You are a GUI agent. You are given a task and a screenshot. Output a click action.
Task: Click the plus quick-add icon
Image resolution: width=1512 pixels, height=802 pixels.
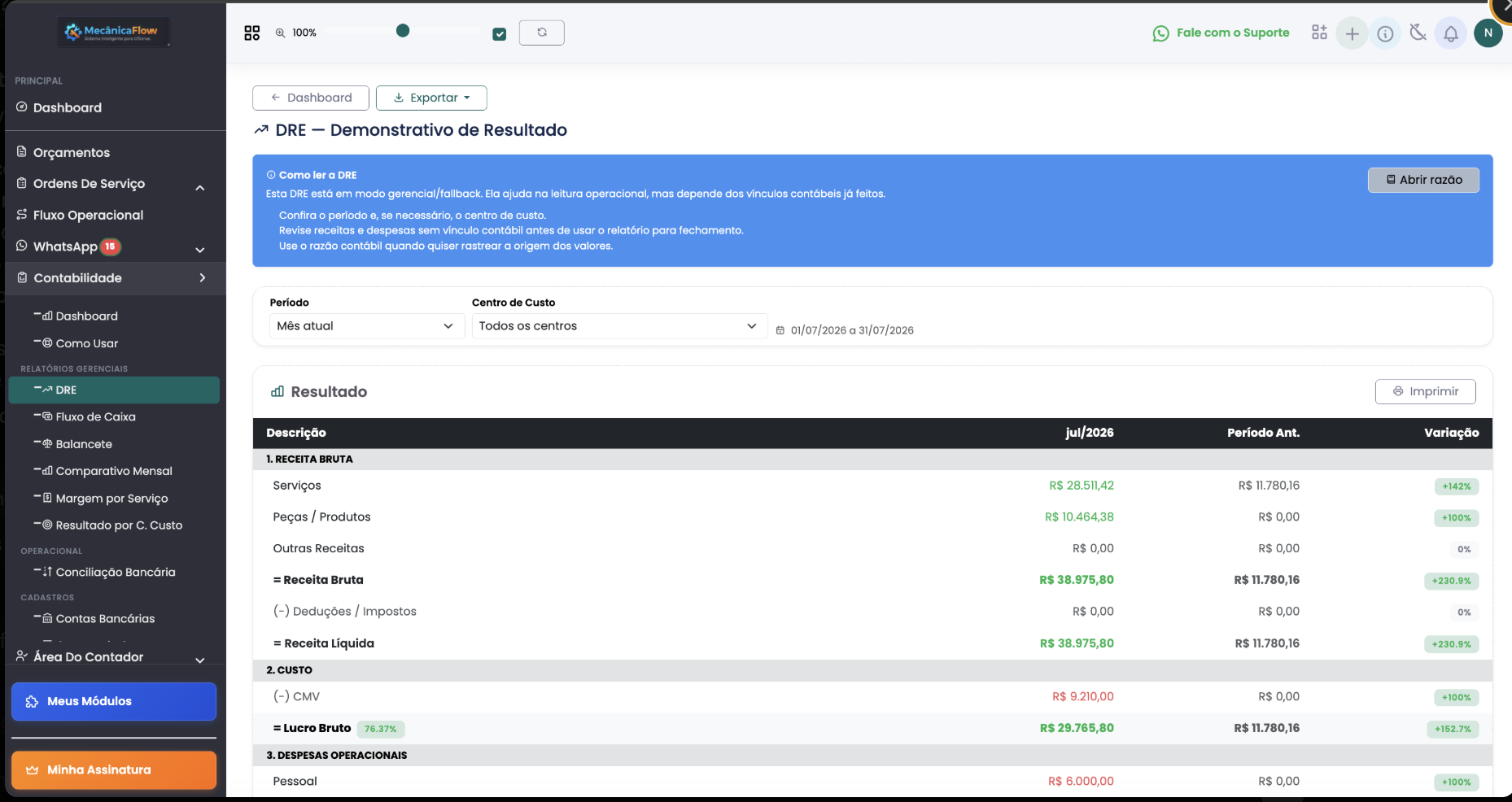pos(1352,33)
